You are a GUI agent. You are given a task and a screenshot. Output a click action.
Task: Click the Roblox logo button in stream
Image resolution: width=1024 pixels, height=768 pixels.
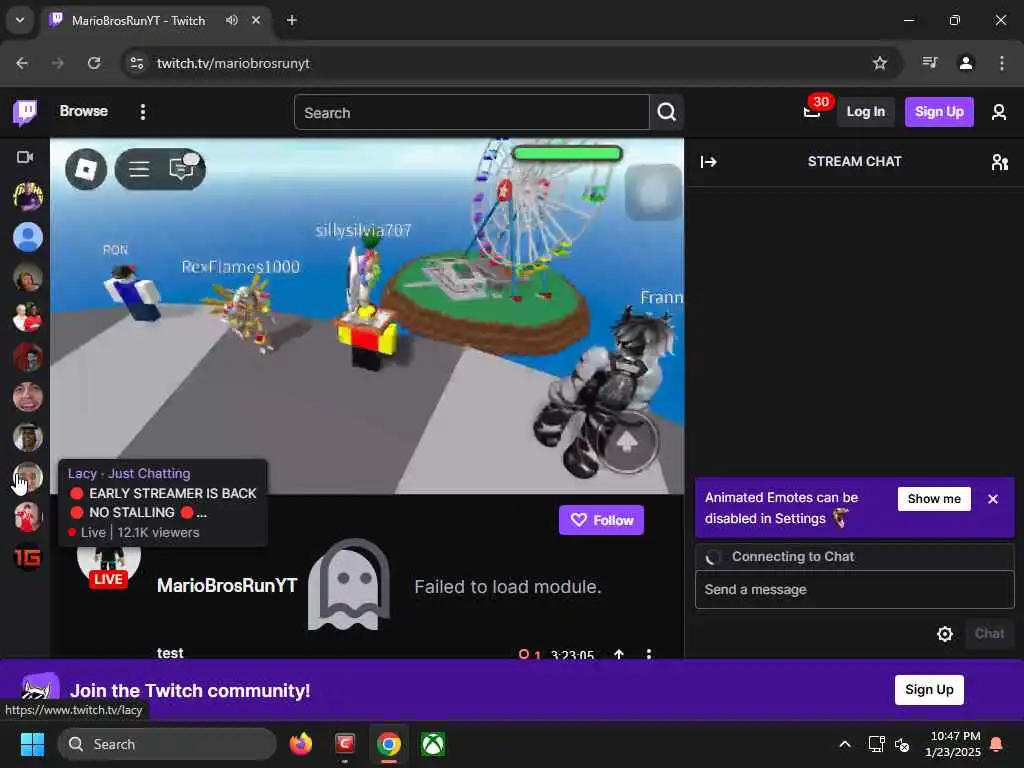tap(86, 169)
